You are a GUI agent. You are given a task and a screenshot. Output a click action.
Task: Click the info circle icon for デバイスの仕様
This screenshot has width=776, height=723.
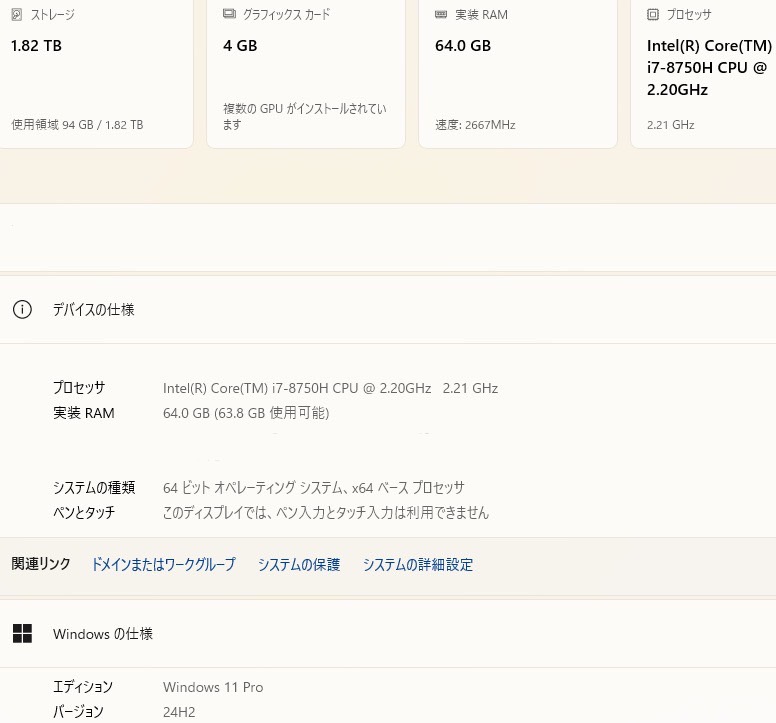click(x=22, y=310)
